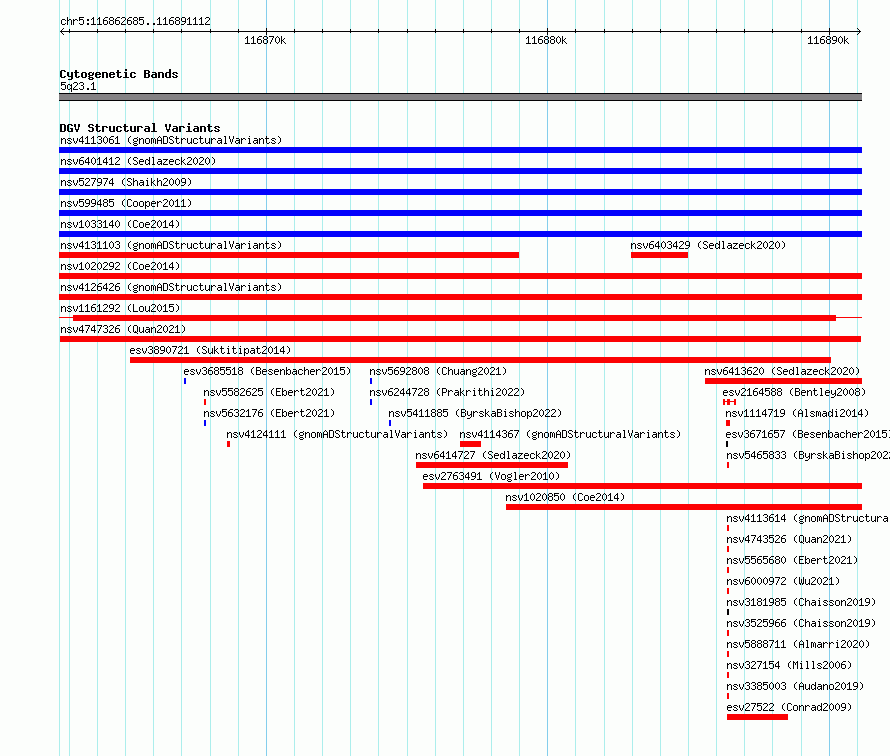Click nsv6413620 (Sedlazeck2020) label
The width and height of the screenshot is (890, 756).
[782, 371]
